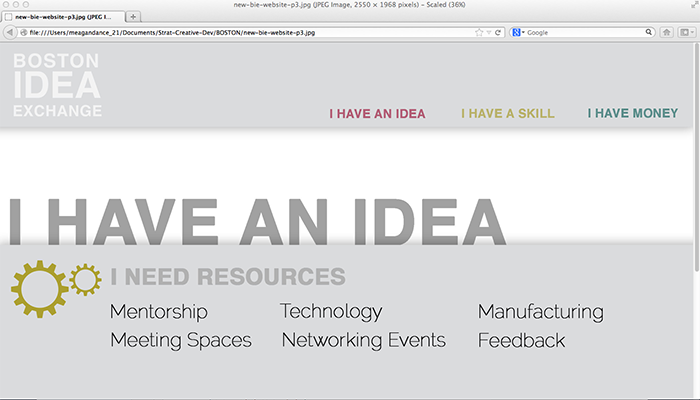Image resolution: width=700 pixels, height=400 pixels.
Task: Select the Mentorship resource link
Action: [x=159, y=312]
